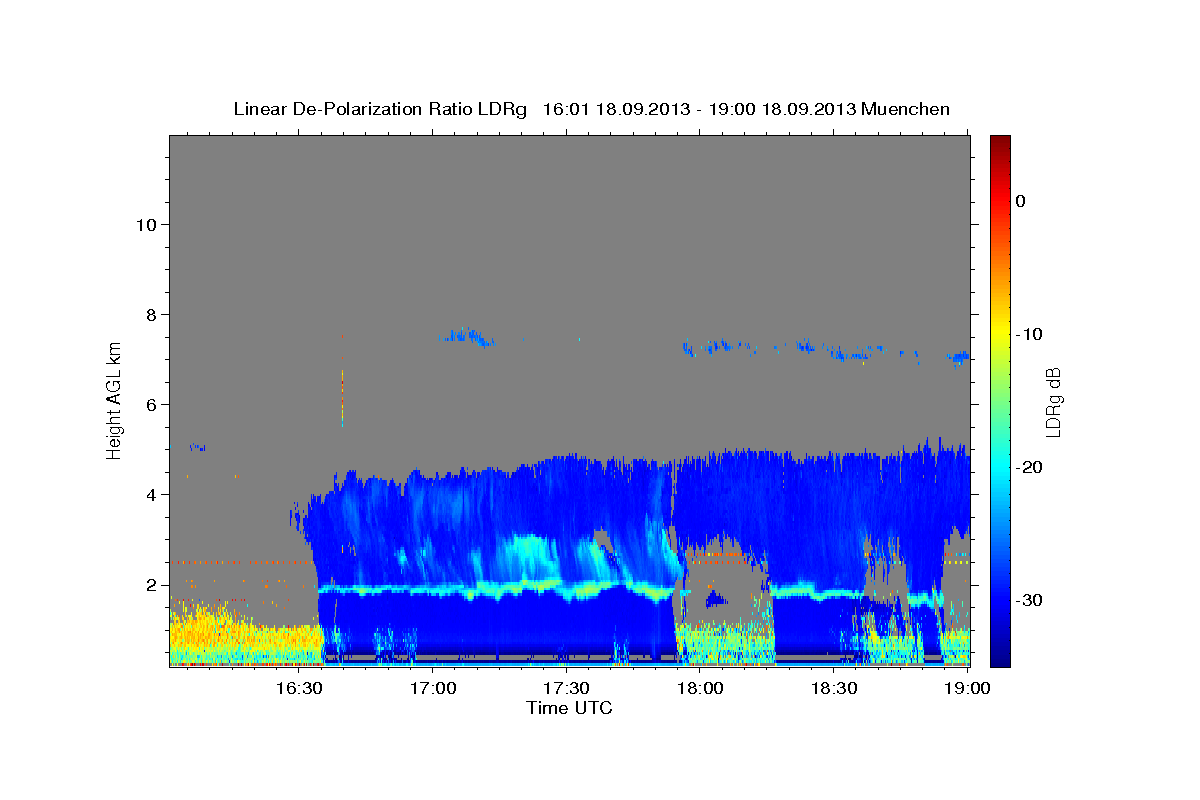Click the 16:30 time tick label
This screenshot has height=800, width=1200.
pos(298,688)
